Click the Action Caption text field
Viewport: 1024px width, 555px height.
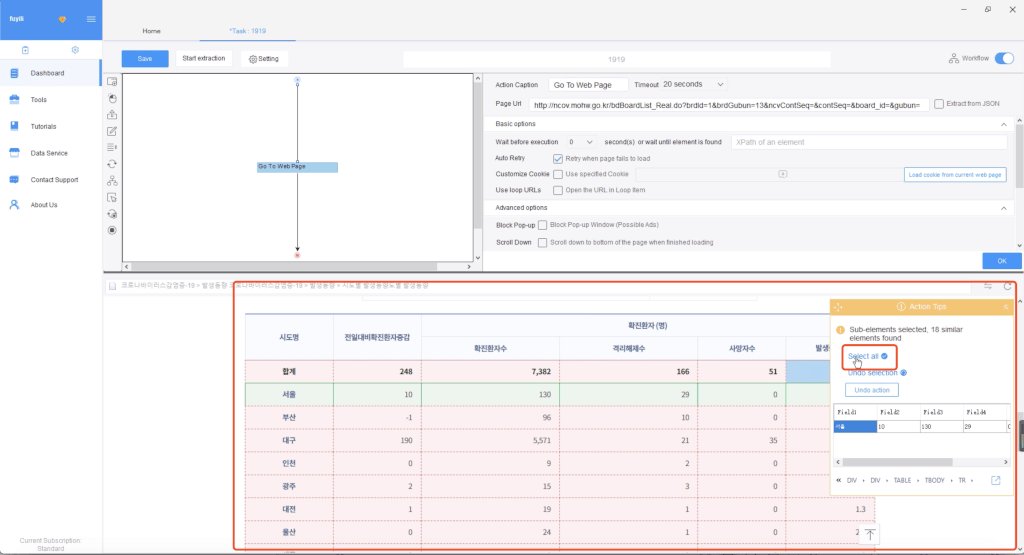(x=588, y=85)
